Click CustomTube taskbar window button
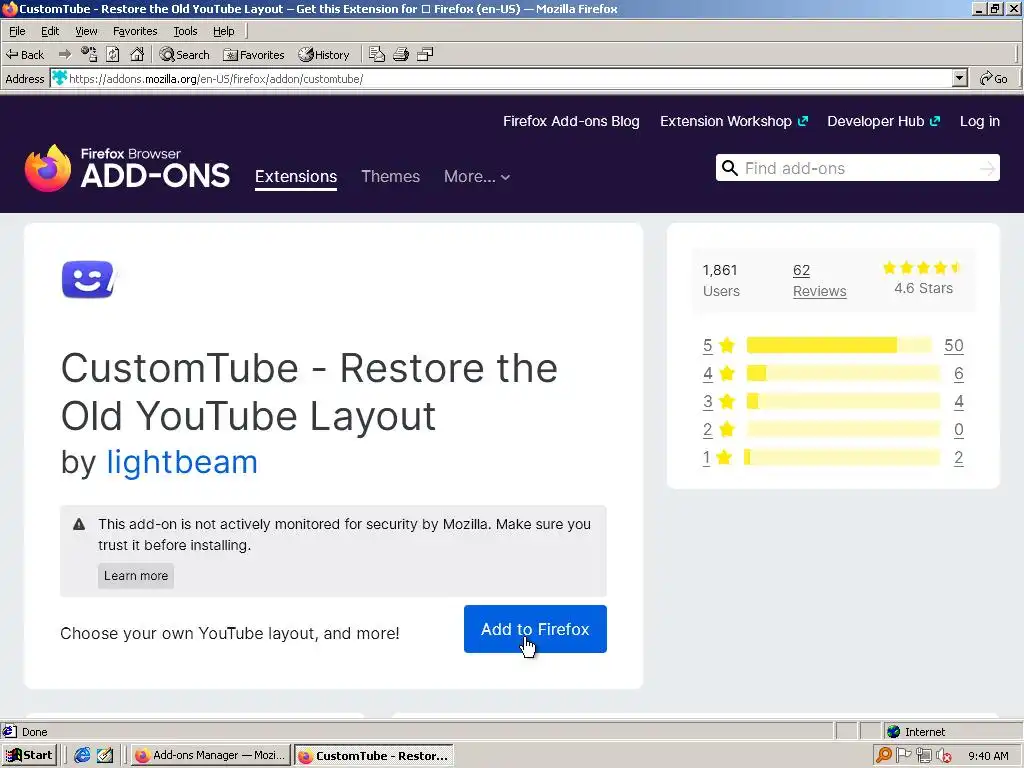The width and height of the screenshot is (1024, 768). click(374, 756)
